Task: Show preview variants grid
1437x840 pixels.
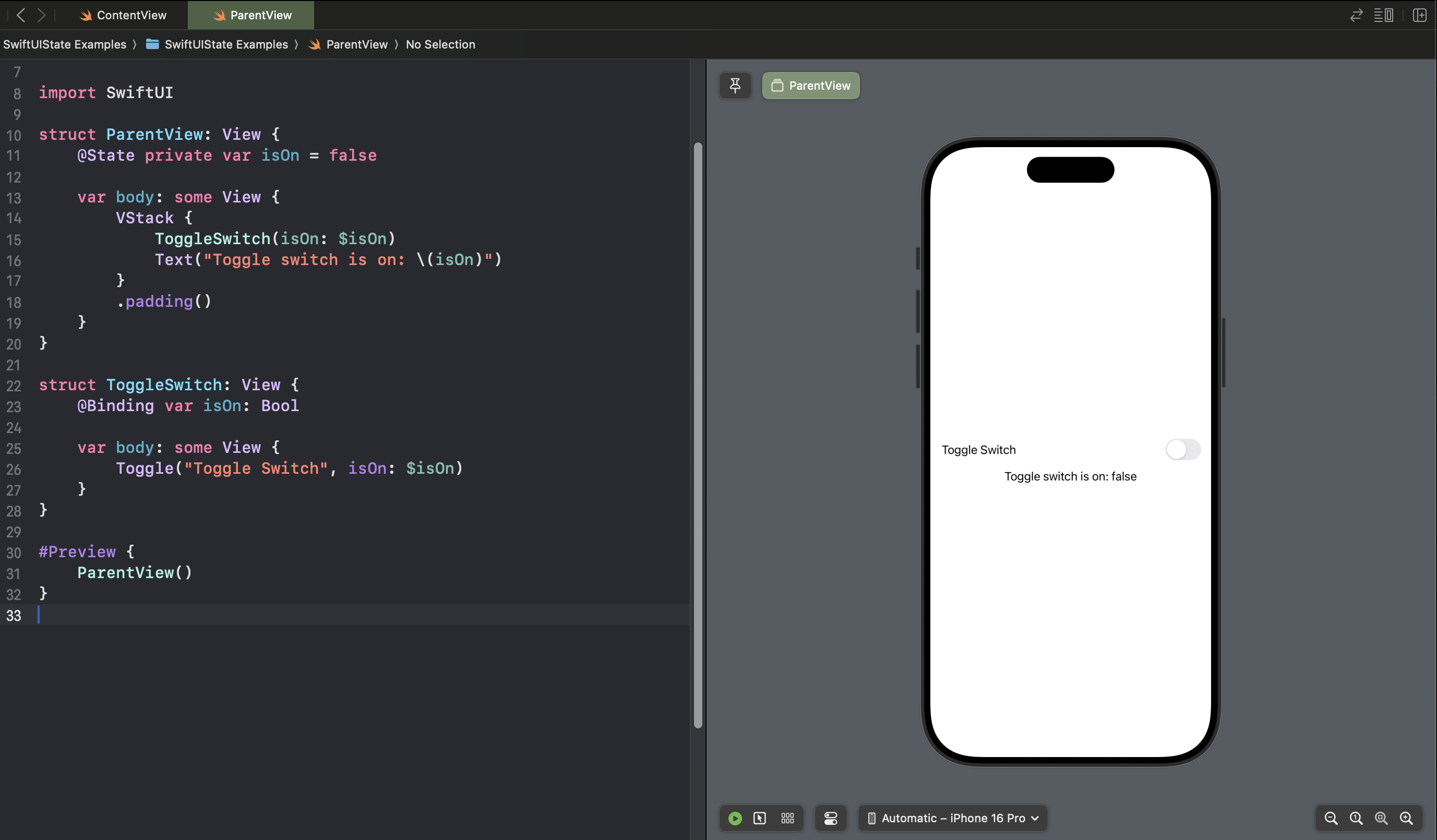Action: tap(787, 818)
